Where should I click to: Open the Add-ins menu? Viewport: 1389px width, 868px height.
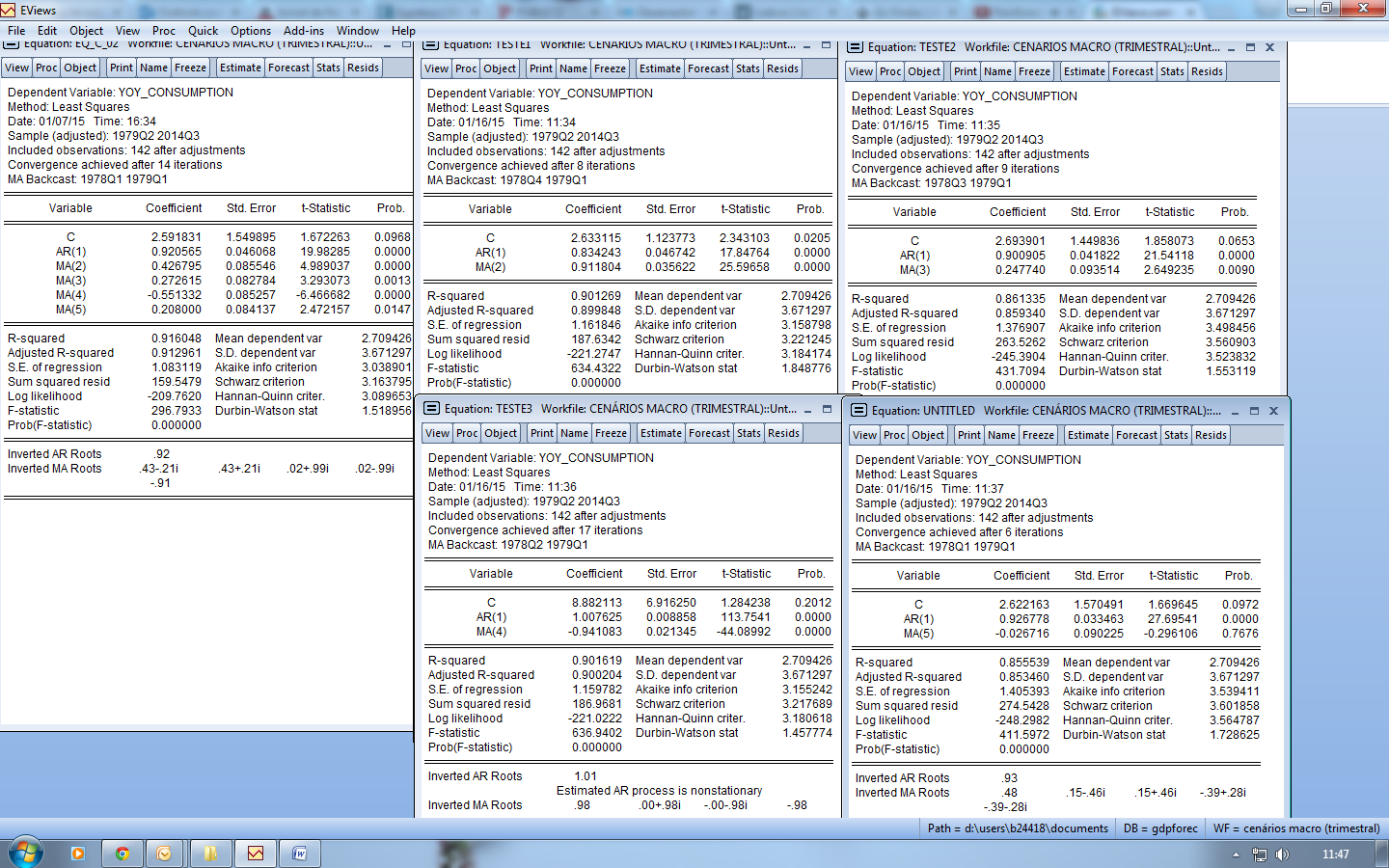point(304,31)
